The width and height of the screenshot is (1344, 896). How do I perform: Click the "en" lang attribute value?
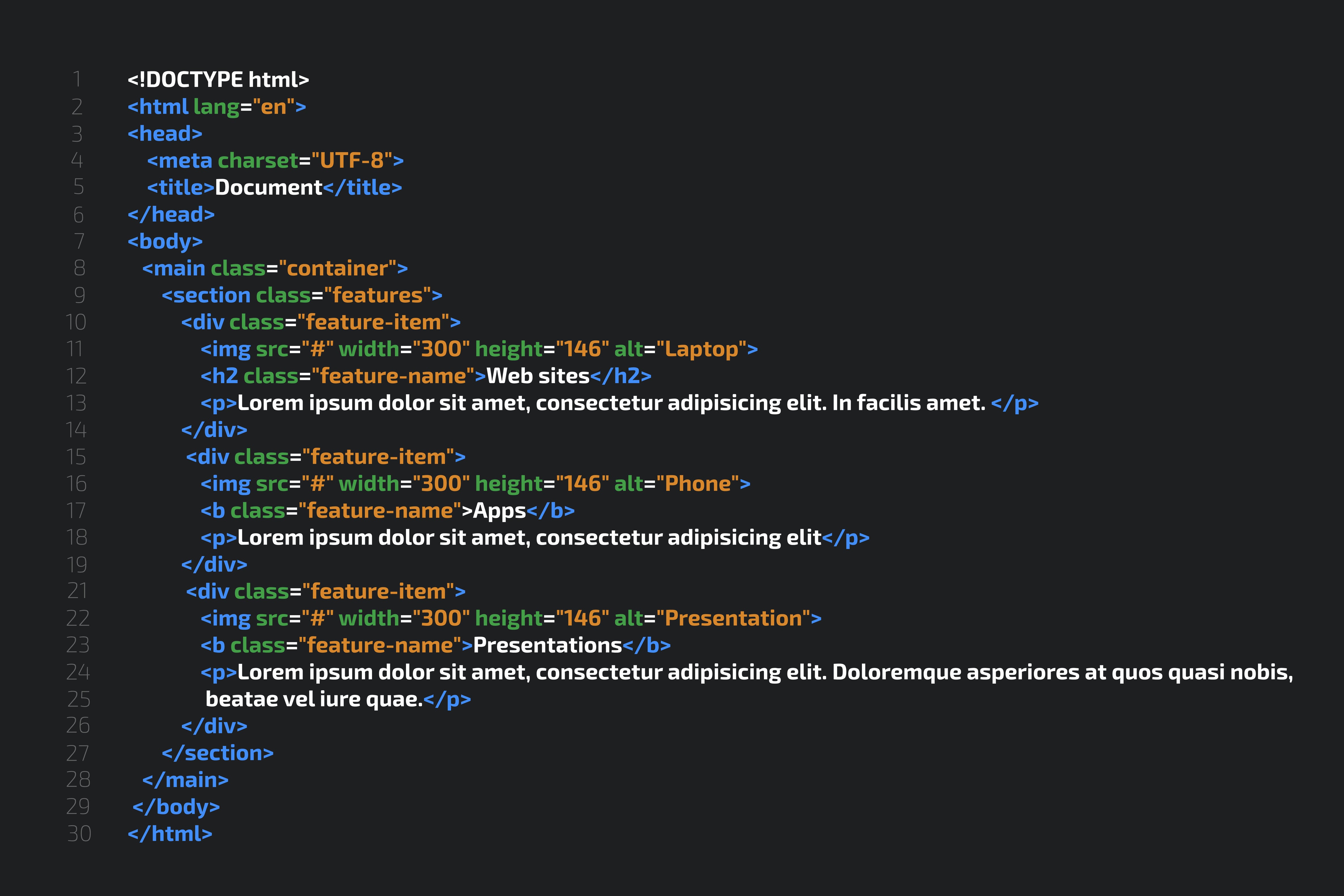(x=273, y=107)
